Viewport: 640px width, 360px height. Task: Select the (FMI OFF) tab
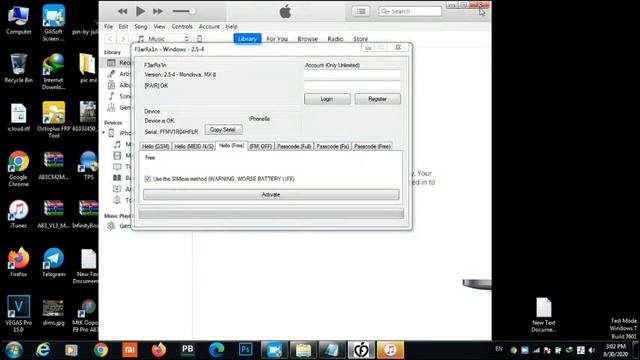[260, 146]
